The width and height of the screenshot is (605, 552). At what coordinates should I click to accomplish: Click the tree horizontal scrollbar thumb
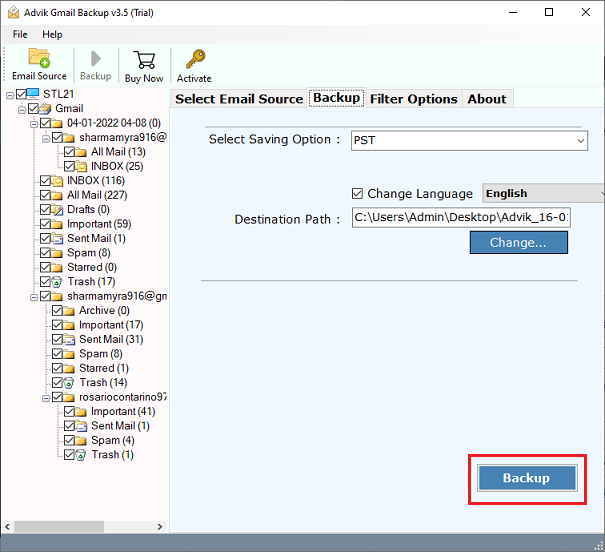pos(59,527)
